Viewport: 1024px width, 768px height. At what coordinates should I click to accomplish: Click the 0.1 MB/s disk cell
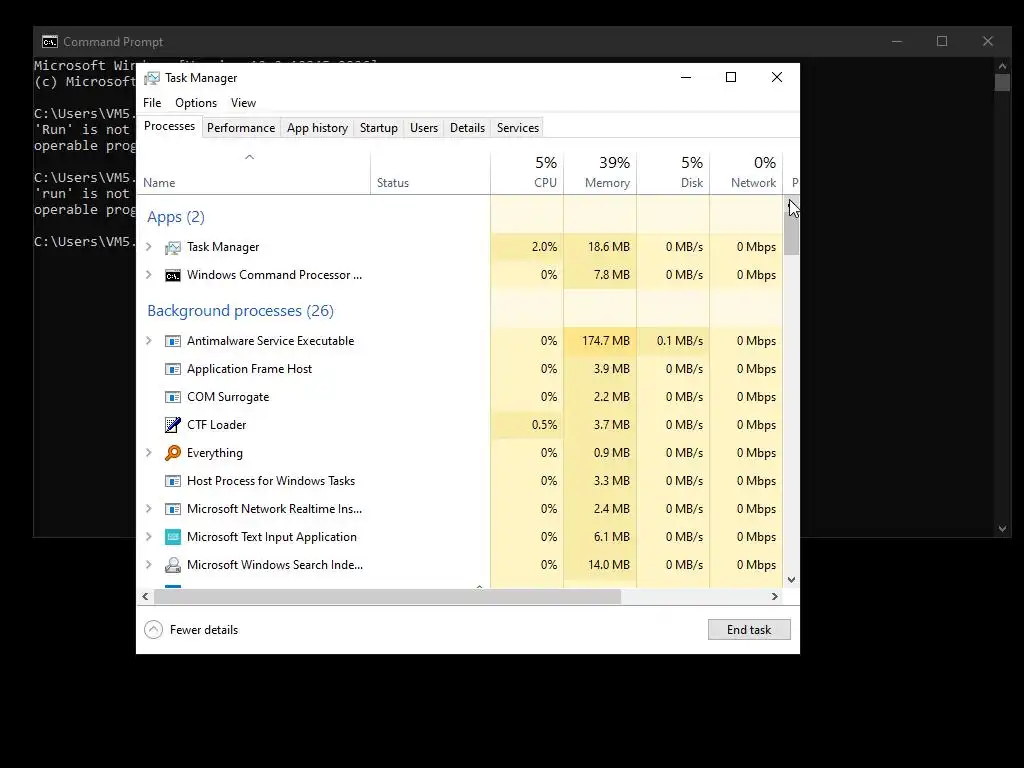[673, 341]
